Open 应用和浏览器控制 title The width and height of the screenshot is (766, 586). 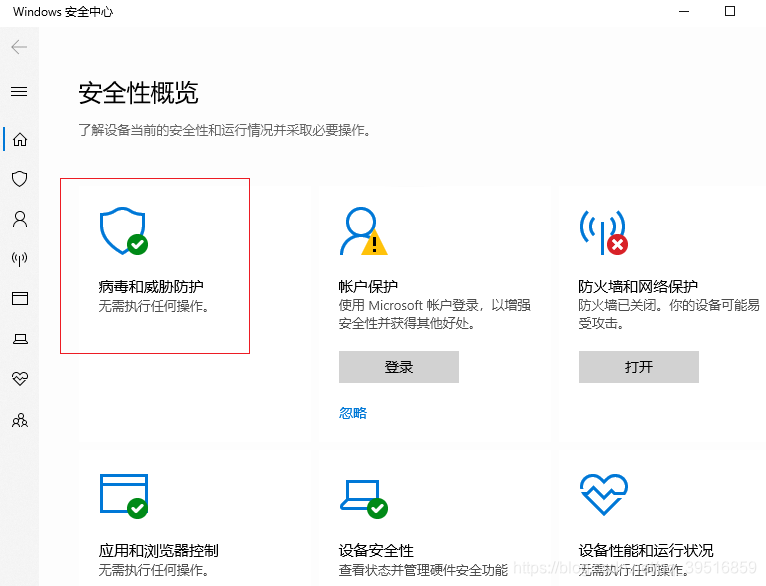[158, 550]
